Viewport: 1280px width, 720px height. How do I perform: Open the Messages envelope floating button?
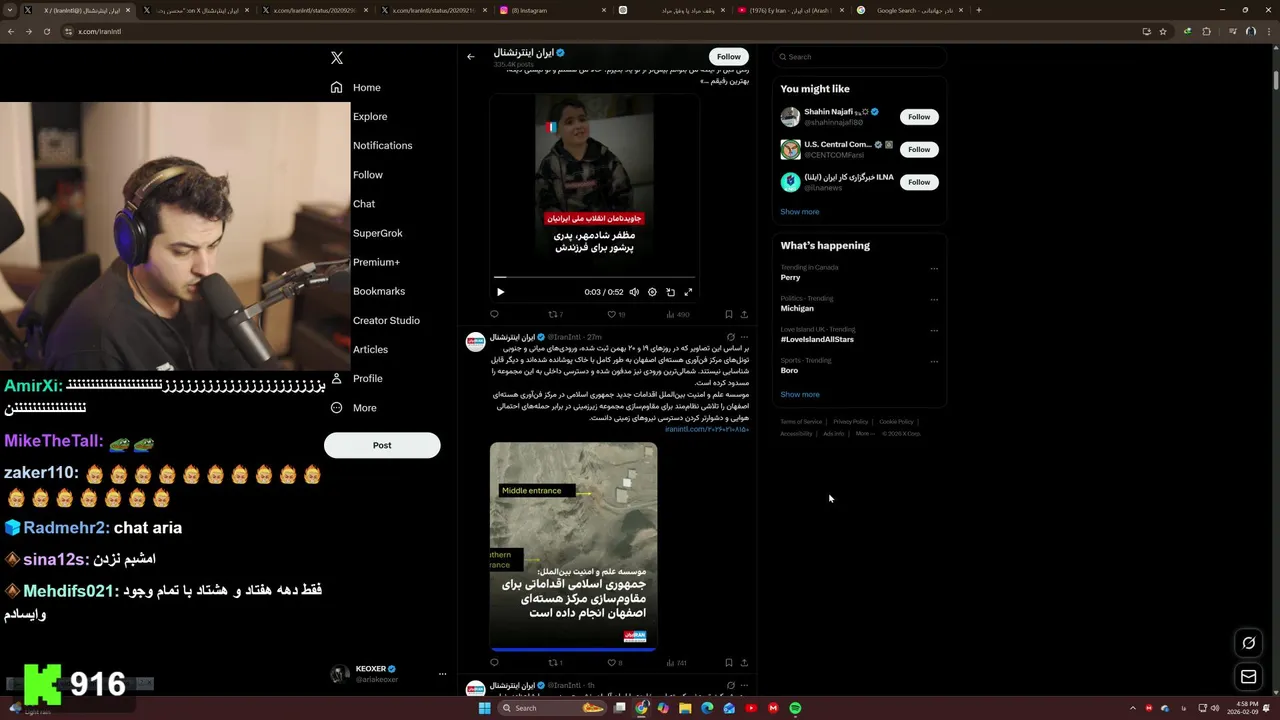pos(1248,677)
